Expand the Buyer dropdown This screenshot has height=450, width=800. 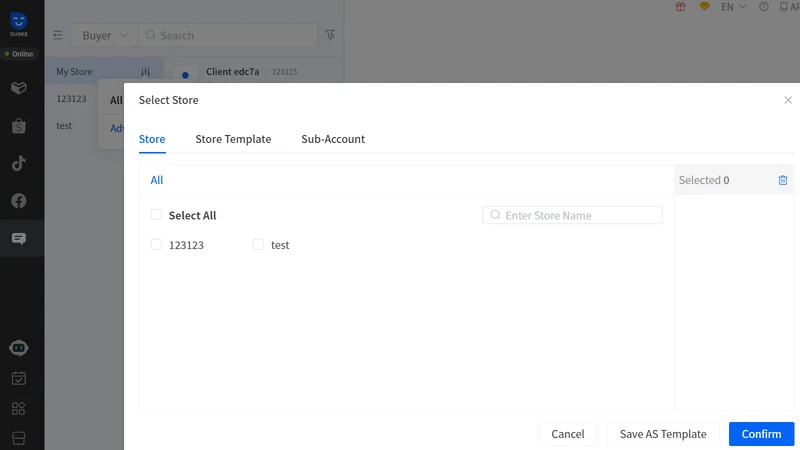104,35
